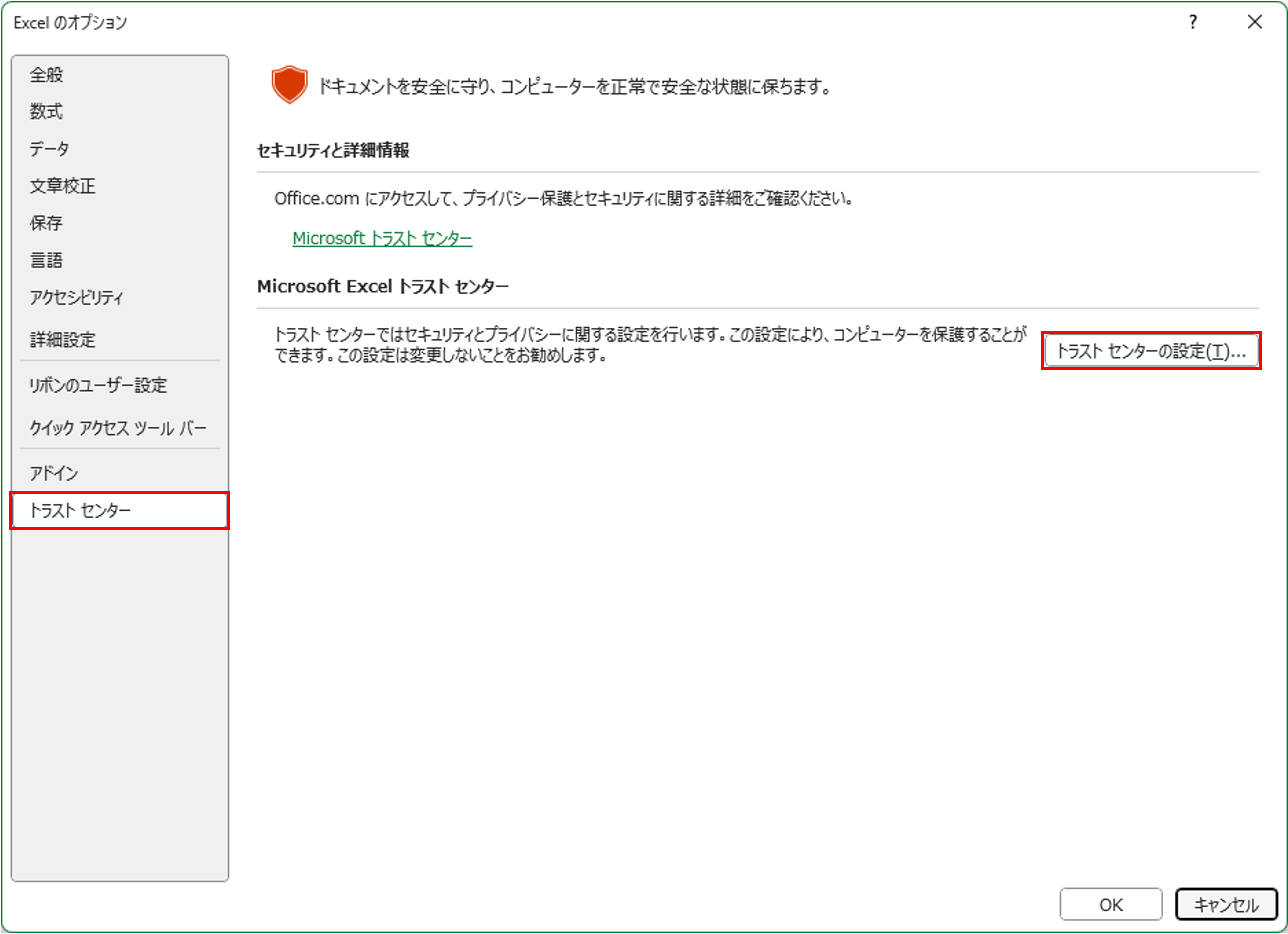
Task: Click the トラスト センターでは settings description paragraph
Action: [650, 344]
